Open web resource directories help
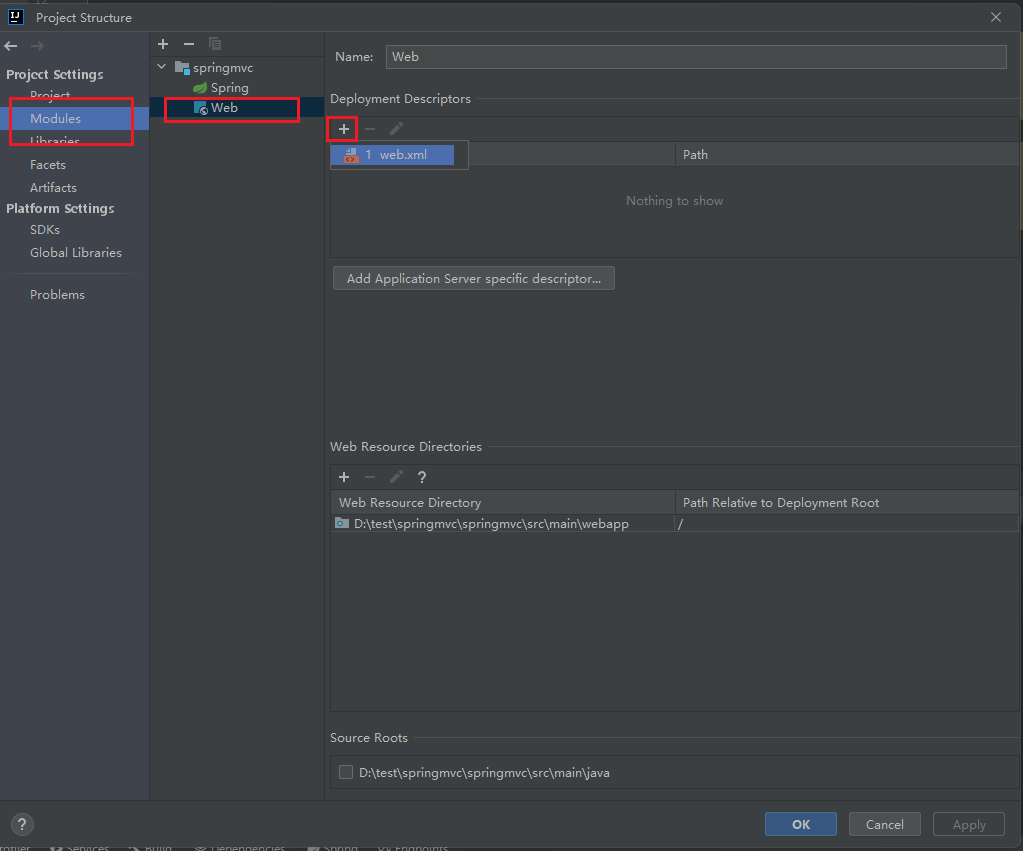Viewport: 1023px width, 851px height. pyautogui.click(x=422, y=477)
